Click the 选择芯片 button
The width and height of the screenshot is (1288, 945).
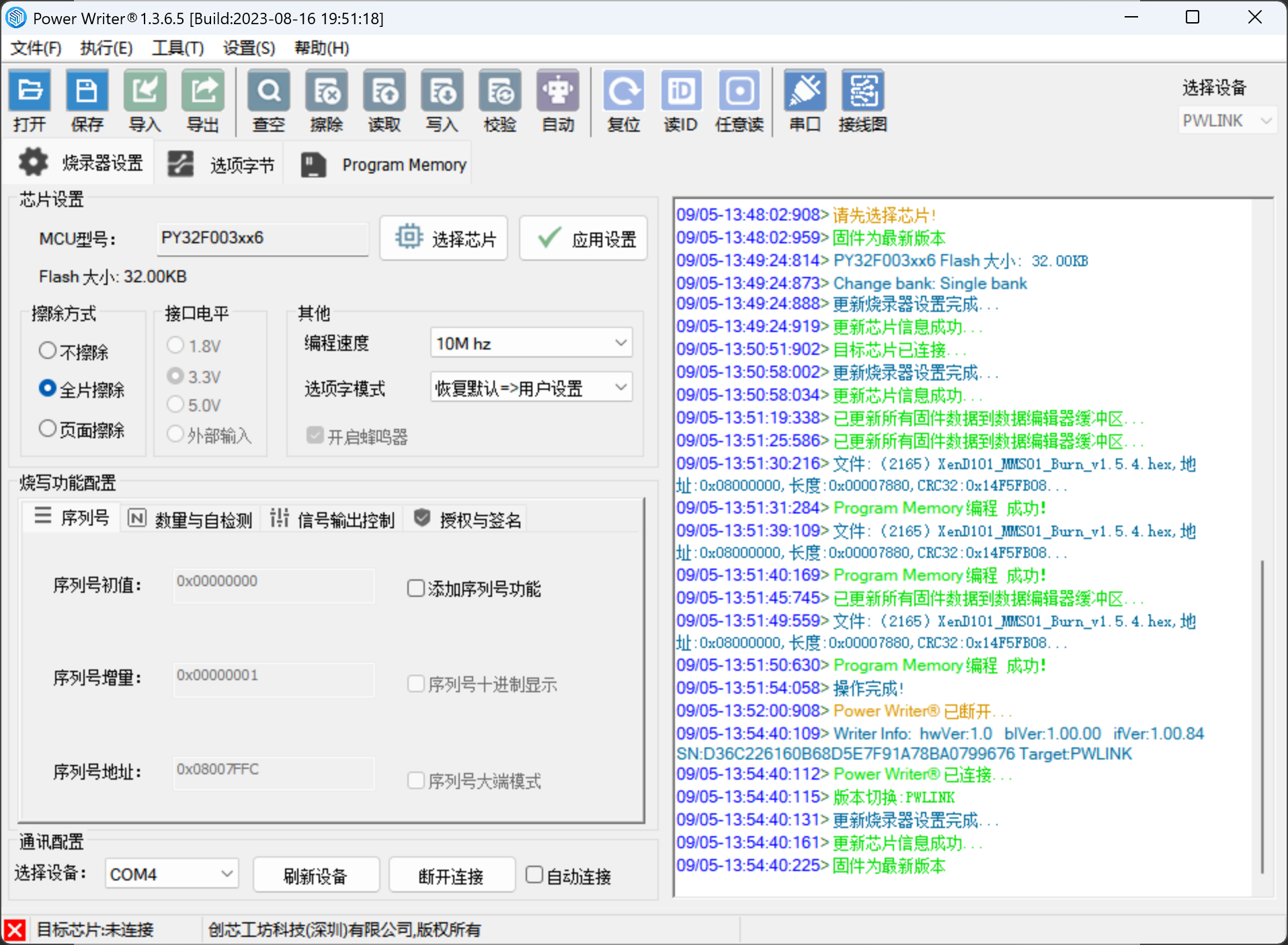(x=444, y=238)
